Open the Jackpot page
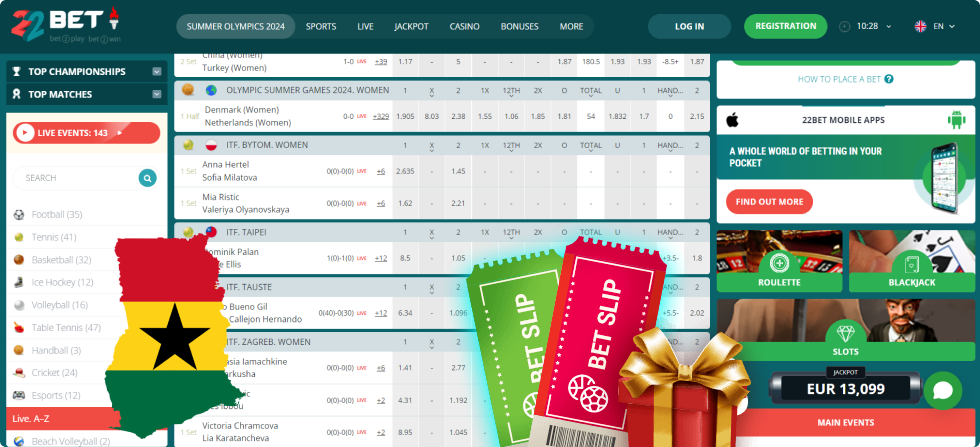Screen dimensions: 980x447 point(411,26)
